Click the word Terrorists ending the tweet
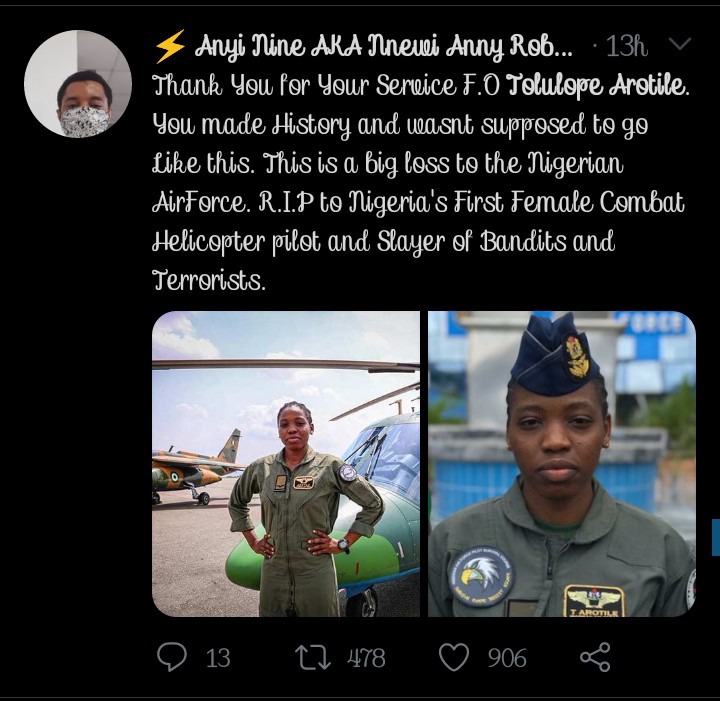720x701 pixels. 209,280
